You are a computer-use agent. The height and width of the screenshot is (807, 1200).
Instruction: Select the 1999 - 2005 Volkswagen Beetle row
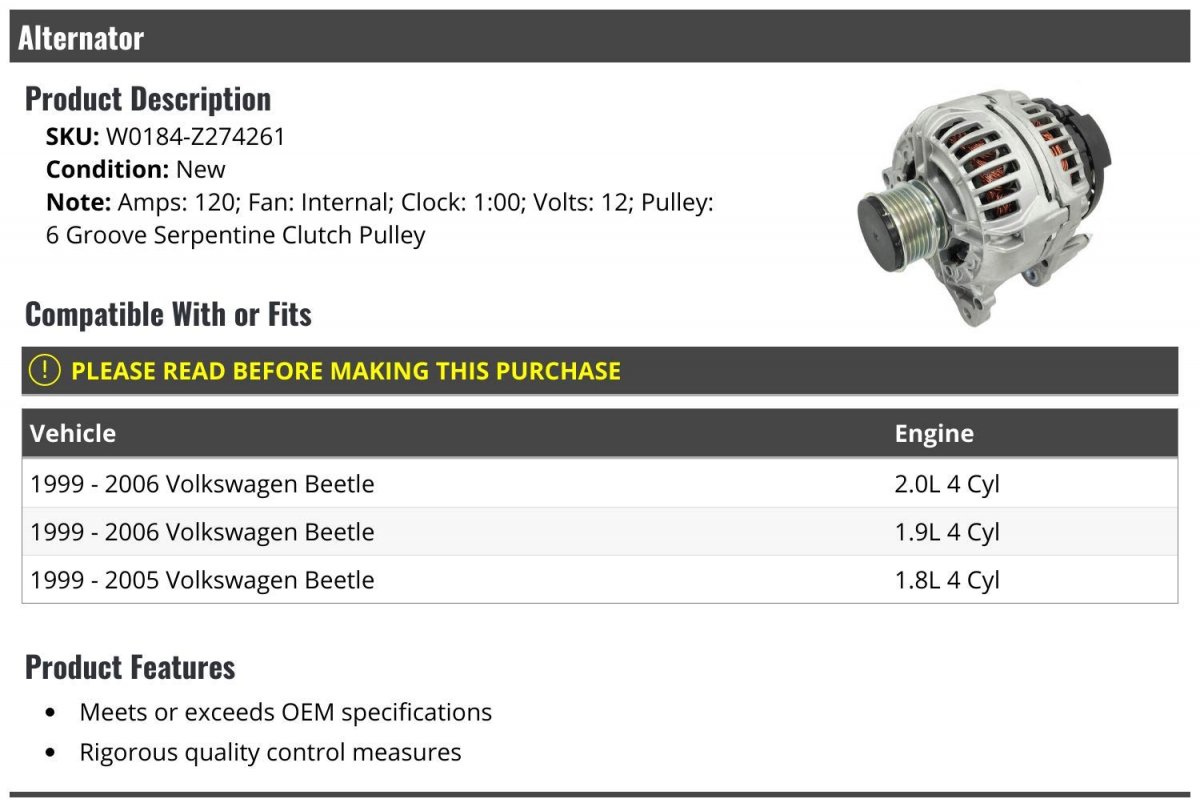click(202, 580)
